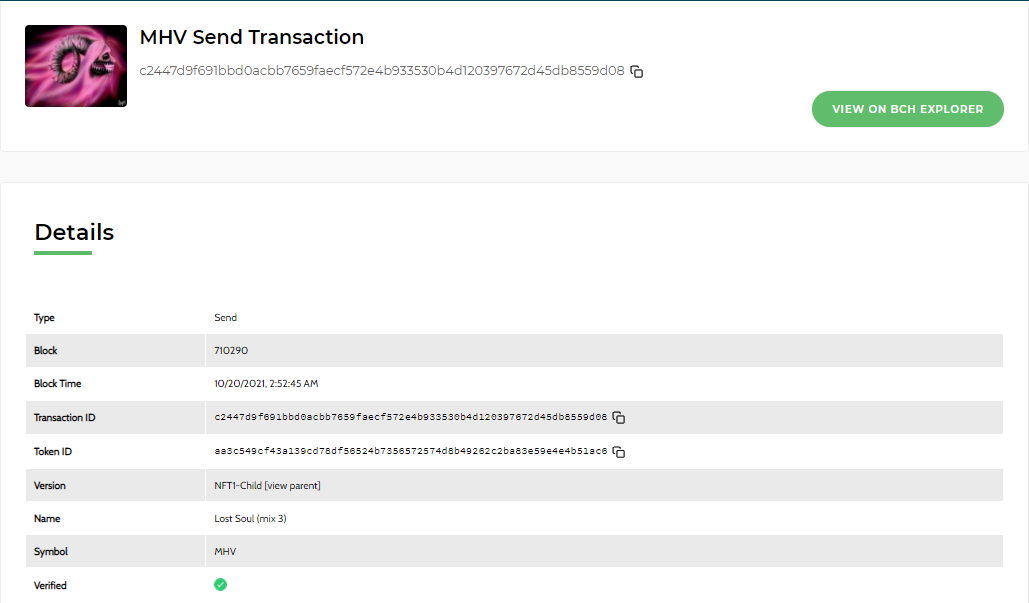Open the pink skull NFT thumbnail
Viewport: 1029px width, 603px height.
(x=76, y=66)
